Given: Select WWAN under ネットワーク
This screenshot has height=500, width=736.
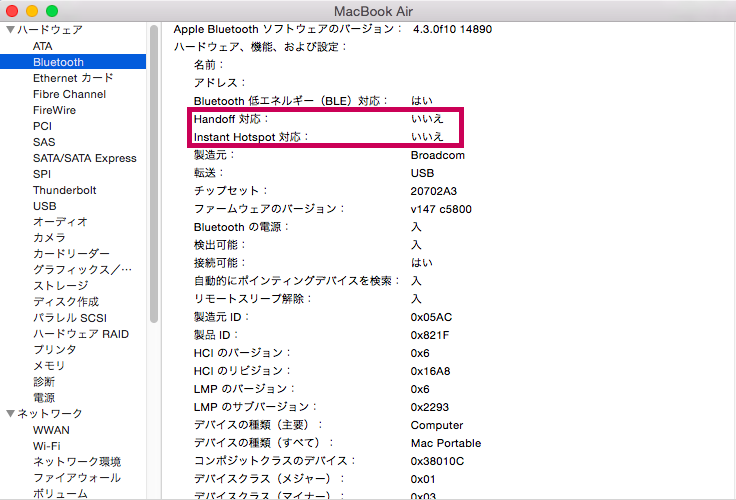Looking at the screenshot, I should point(51,430).
